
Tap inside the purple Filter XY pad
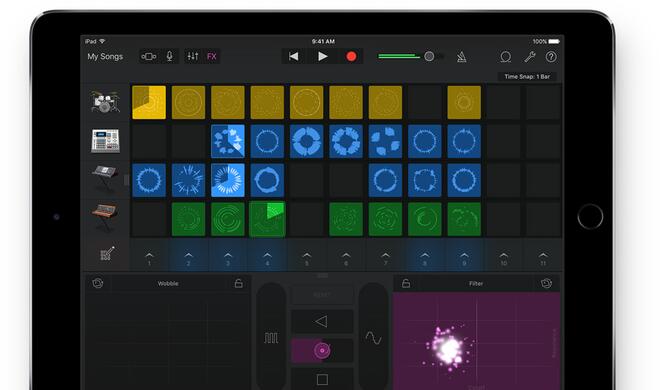pyautogui.click(x=476, y=341)
